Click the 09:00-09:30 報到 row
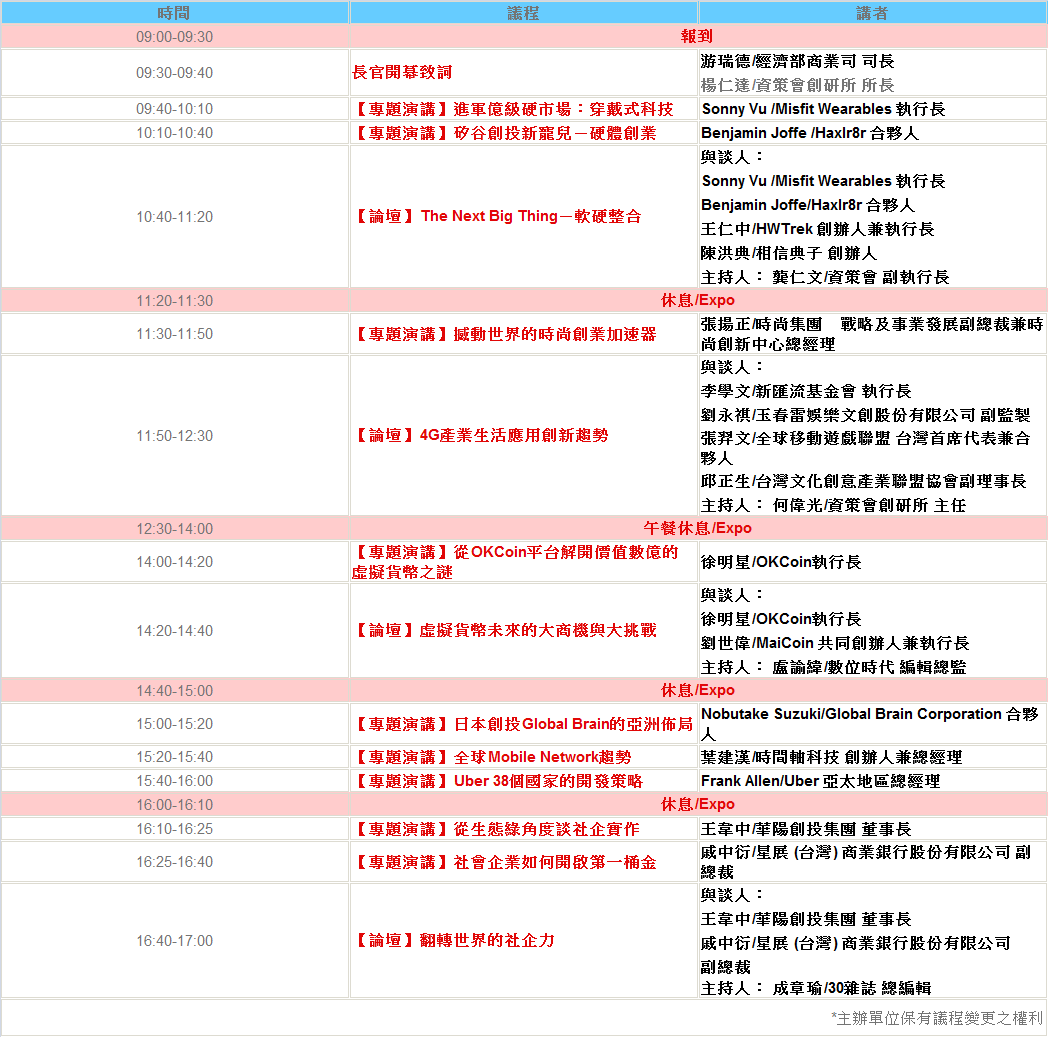The width and height of the screenshot is (1048, 1037). pos(697,37)
